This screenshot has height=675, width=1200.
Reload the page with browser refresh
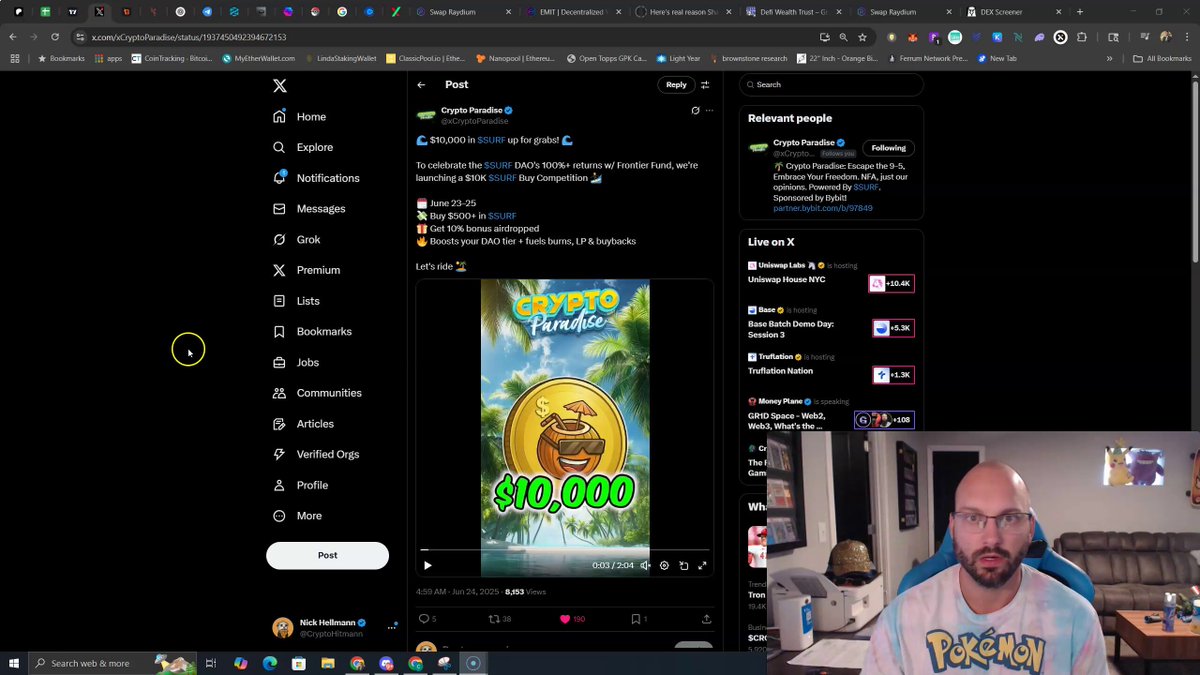pyautogui.click(x=54, y=37)
